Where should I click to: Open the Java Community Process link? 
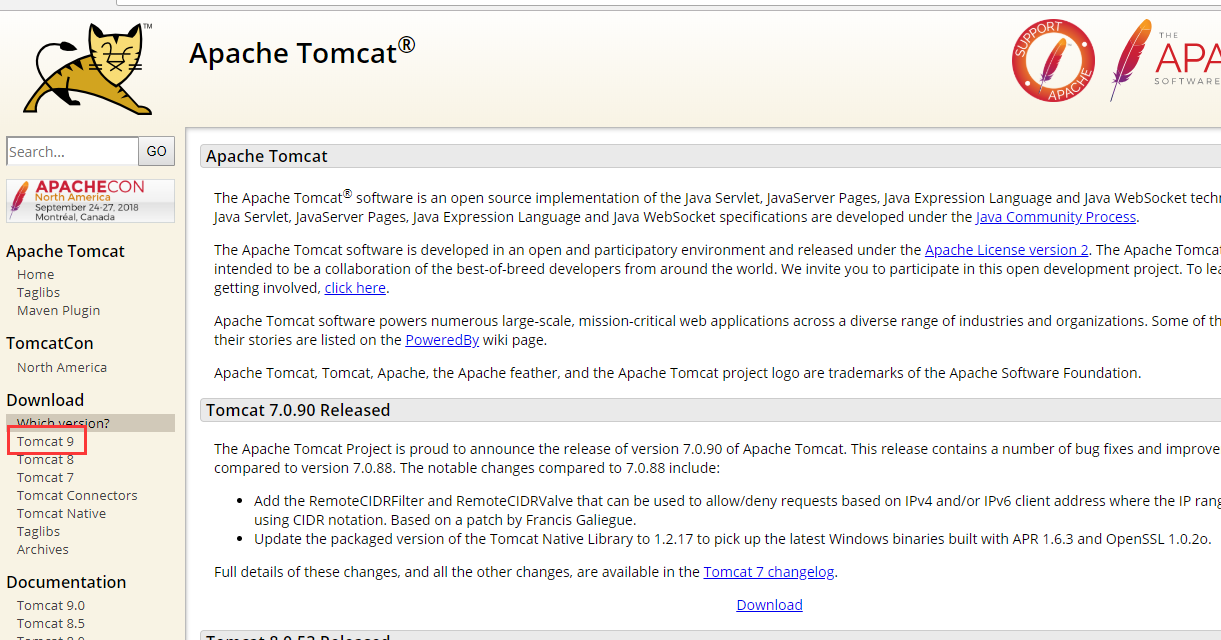tap(1056, 217)
